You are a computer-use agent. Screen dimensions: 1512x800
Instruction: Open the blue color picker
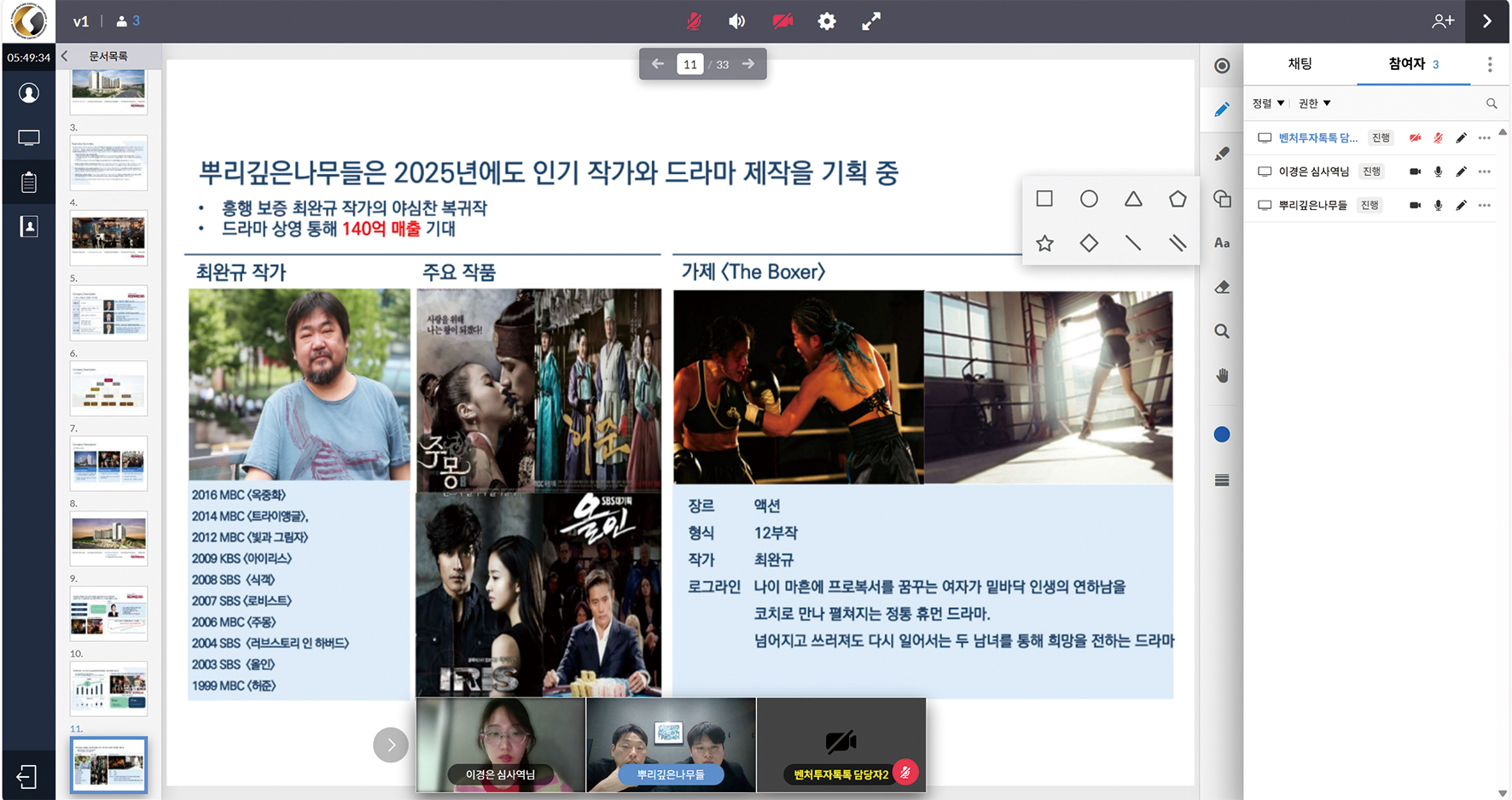tap(1222, 435)
